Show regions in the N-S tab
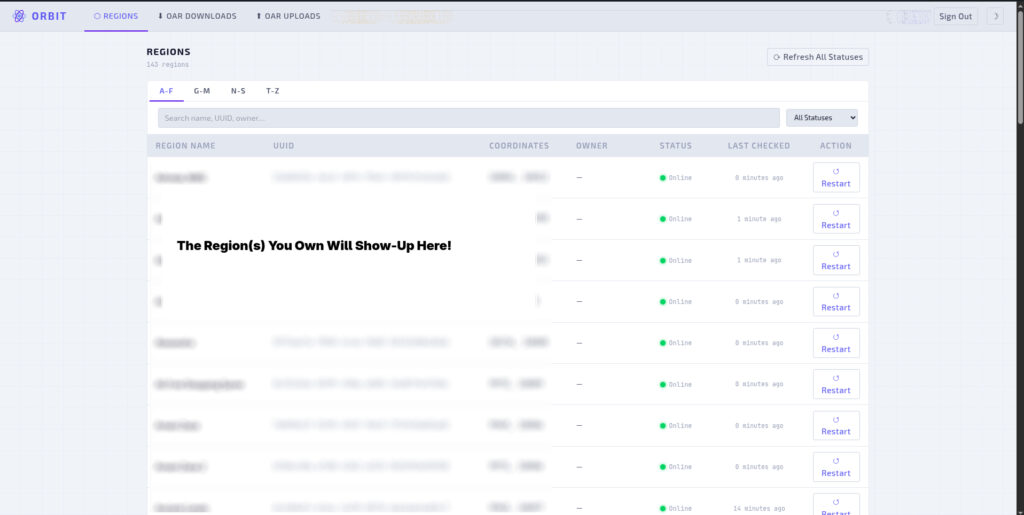The height and width of the screenshot is (515, 1024). click(238, 91)
